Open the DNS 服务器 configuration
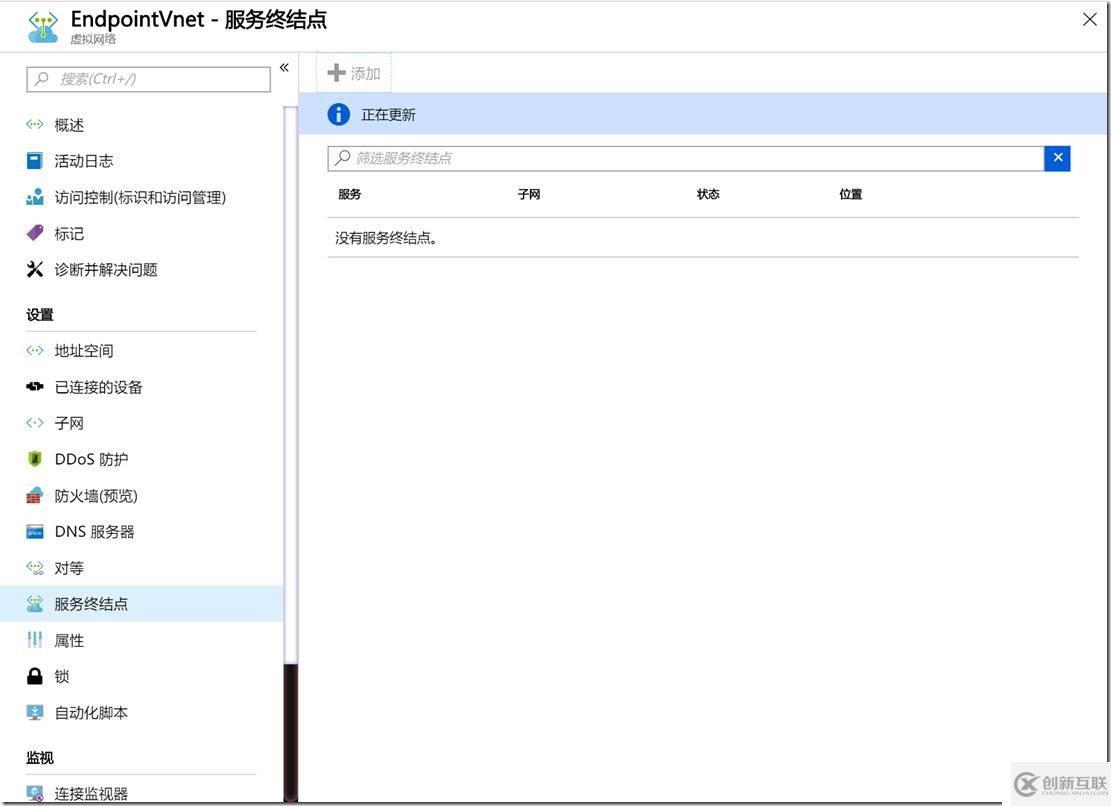 (93, 531)
